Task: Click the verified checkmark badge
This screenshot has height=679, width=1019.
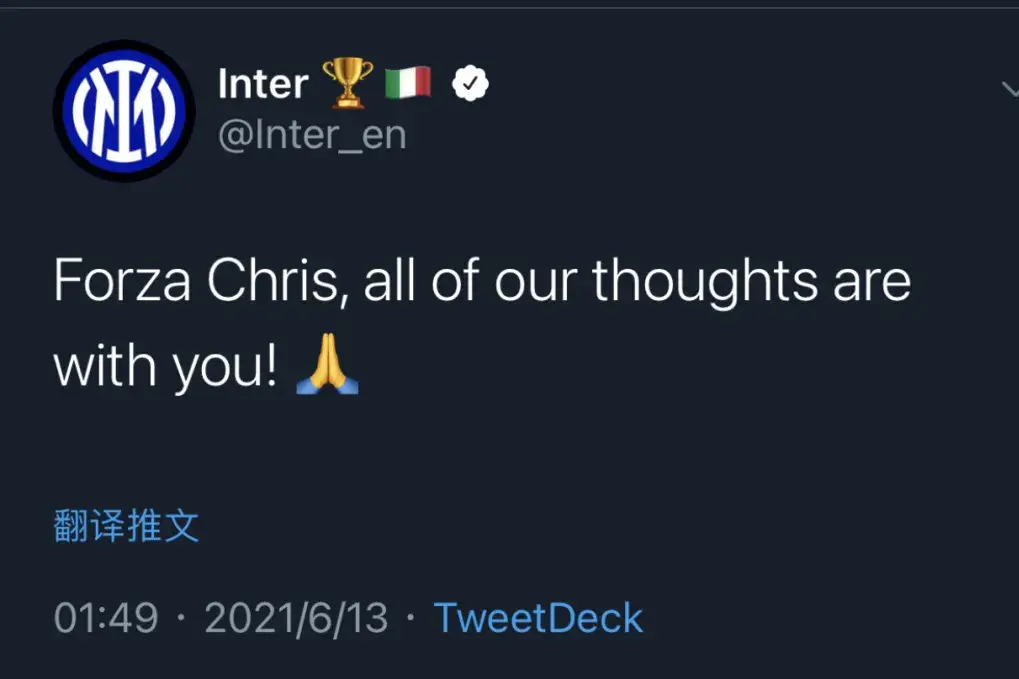Action: [x=469, y=84]
